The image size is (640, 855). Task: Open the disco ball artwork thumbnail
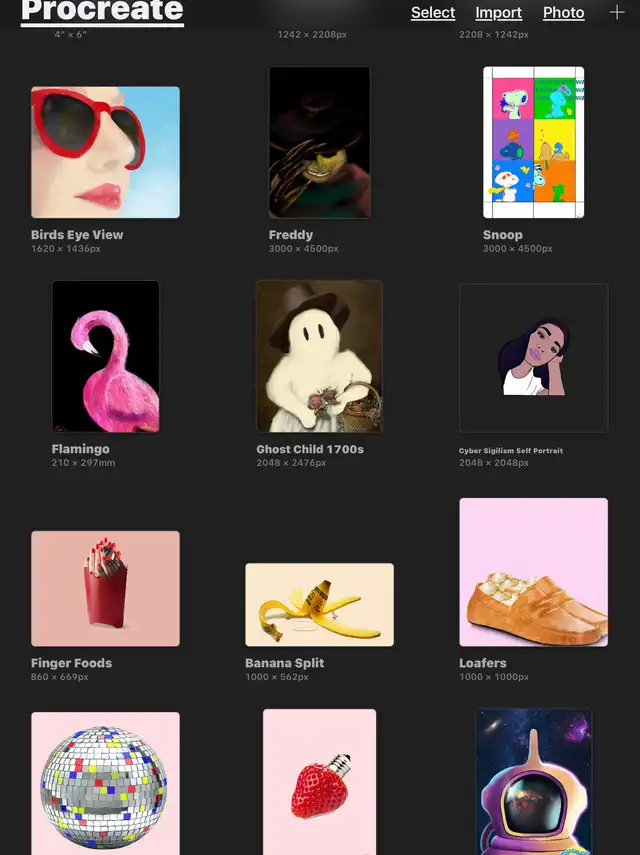coord(105,783)
